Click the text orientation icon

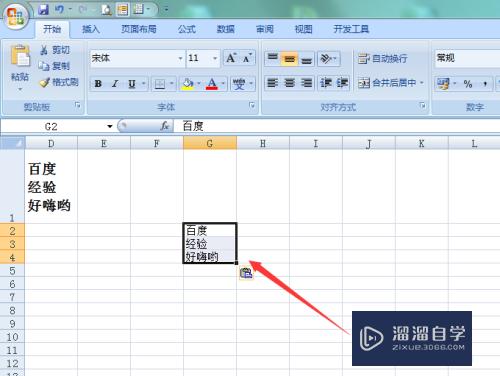tap(326, 59)
